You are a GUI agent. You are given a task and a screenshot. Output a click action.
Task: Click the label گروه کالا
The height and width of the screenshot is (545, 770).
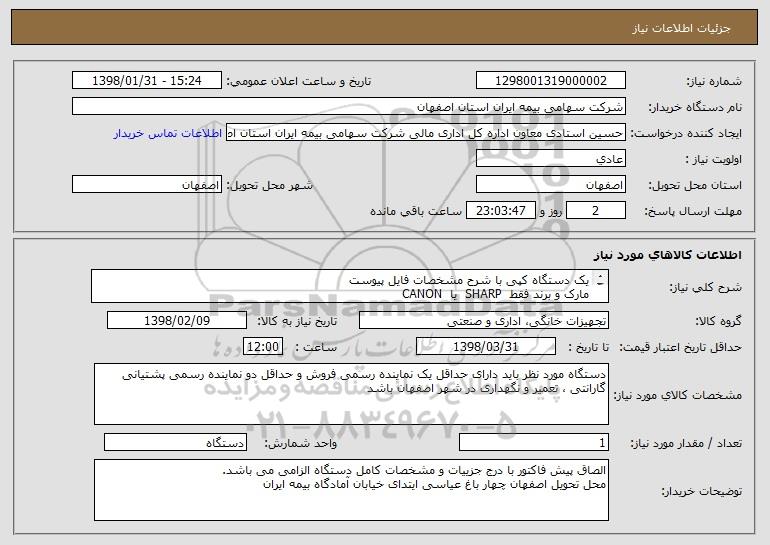tap(718, 321)
